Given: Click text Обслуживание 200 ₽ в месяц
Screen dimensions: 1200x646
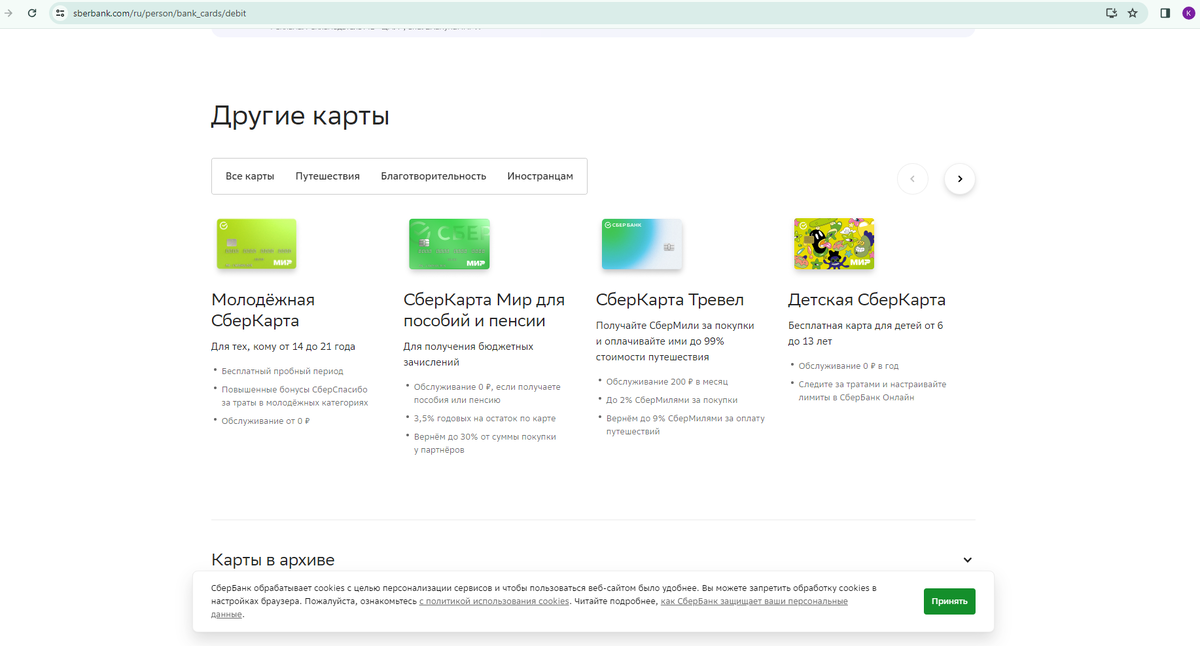Looking at the screenshot, I should [667, 382].
